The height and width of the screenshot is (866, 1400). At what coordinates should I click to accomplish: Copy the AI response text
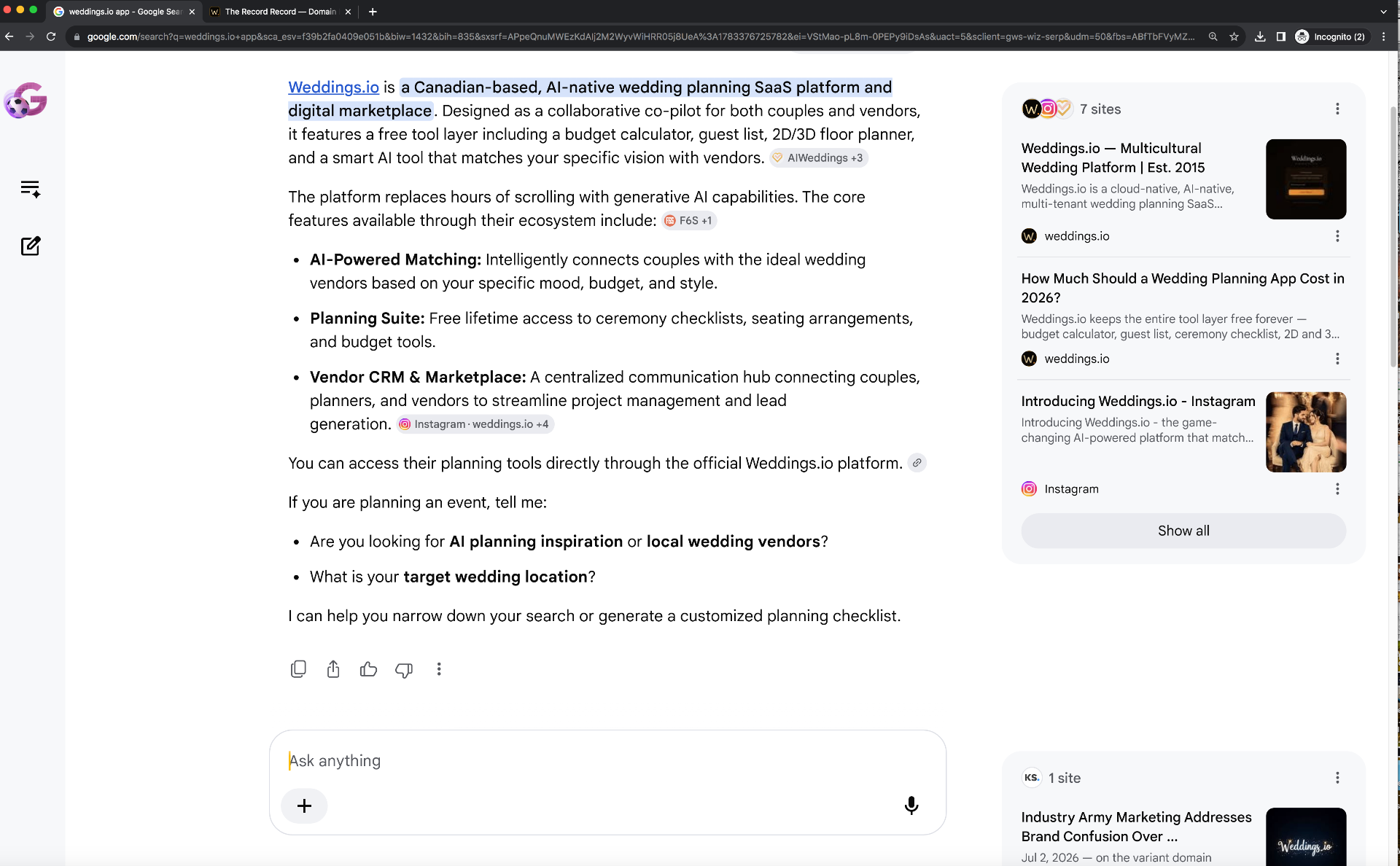pyautogui.click(x=298, y=669)
